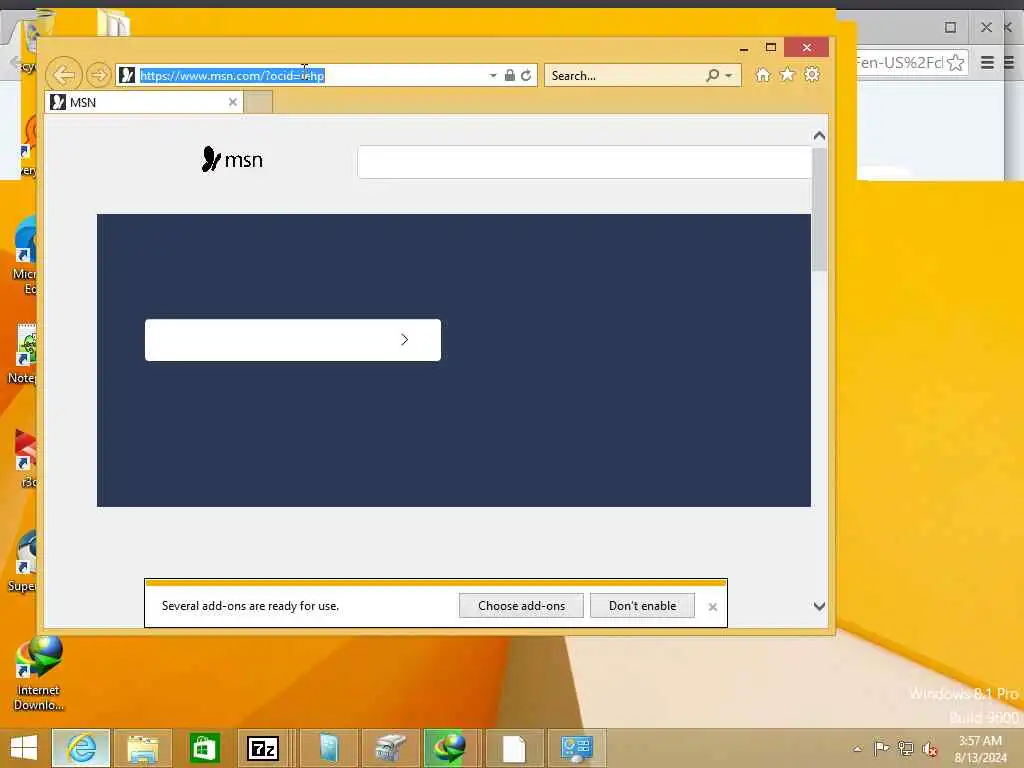The height and width of the screenshot is (768, 1024).
Task: Click the network tray icon
Action: tap(905, 748)
